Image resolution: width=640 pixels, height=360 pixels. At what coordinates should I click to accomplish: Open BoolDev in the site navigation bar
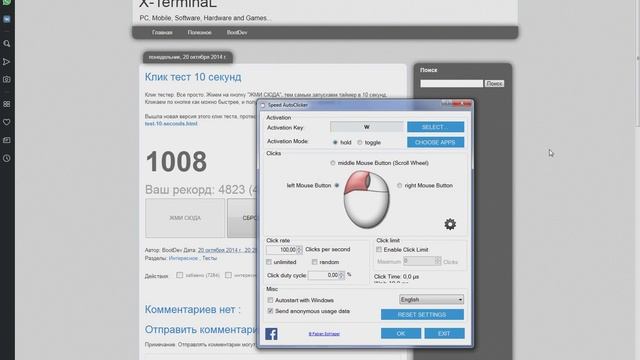point(237,32)
